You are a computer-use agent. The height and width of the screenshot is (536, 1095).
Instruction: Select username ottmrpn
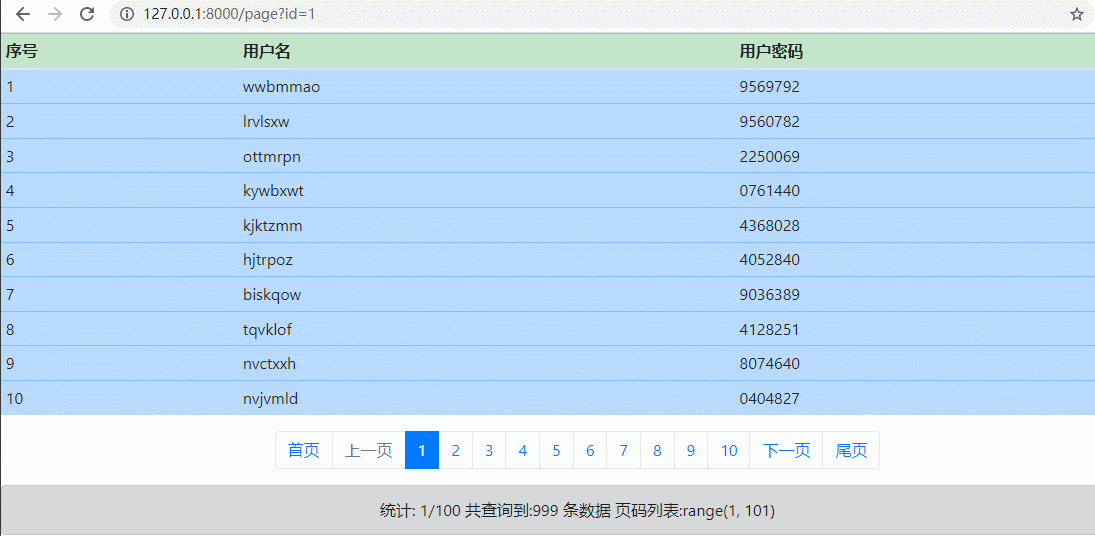coord(272,157)
